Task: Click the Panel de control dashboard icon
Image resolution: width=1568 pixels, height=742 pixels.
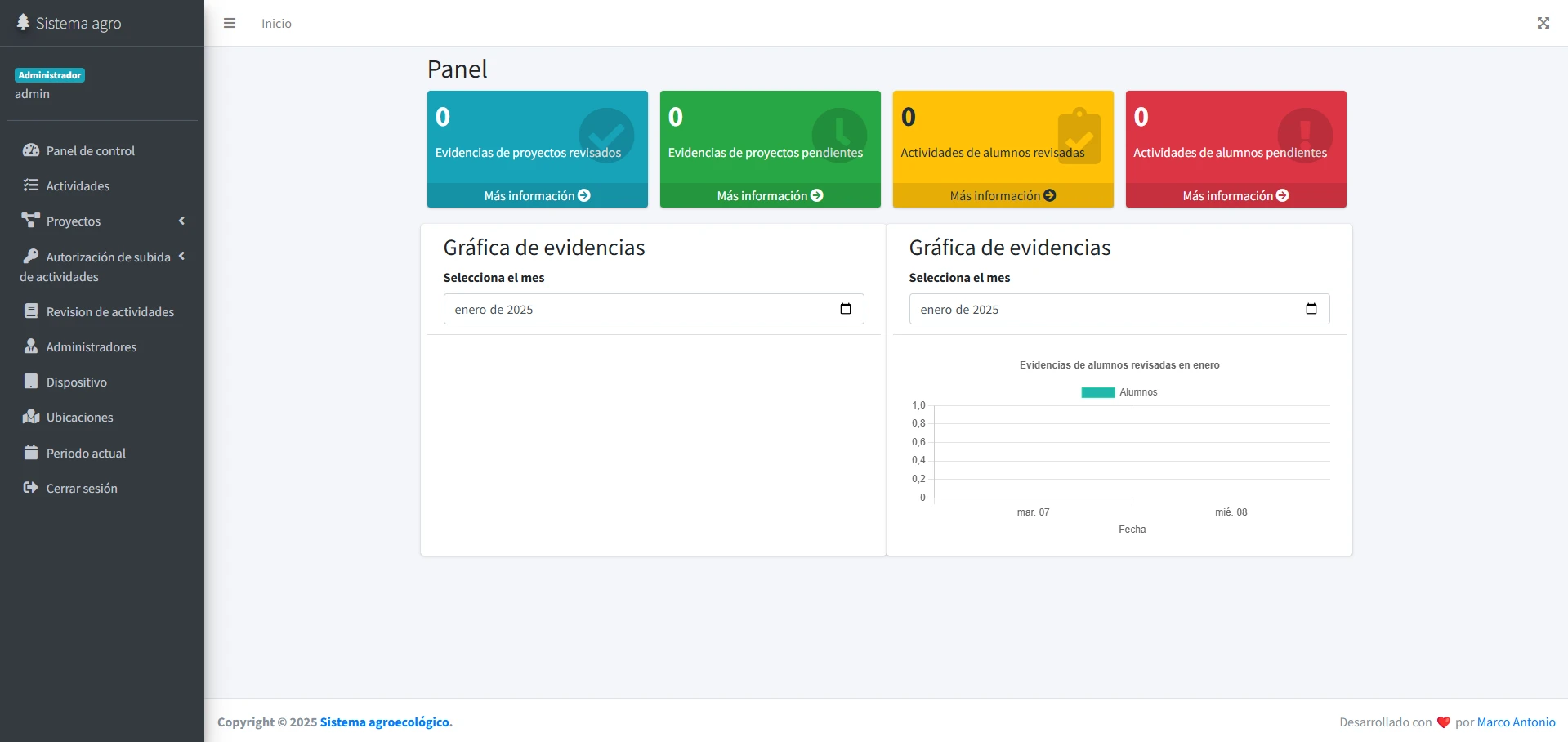Action: (31, 150)
